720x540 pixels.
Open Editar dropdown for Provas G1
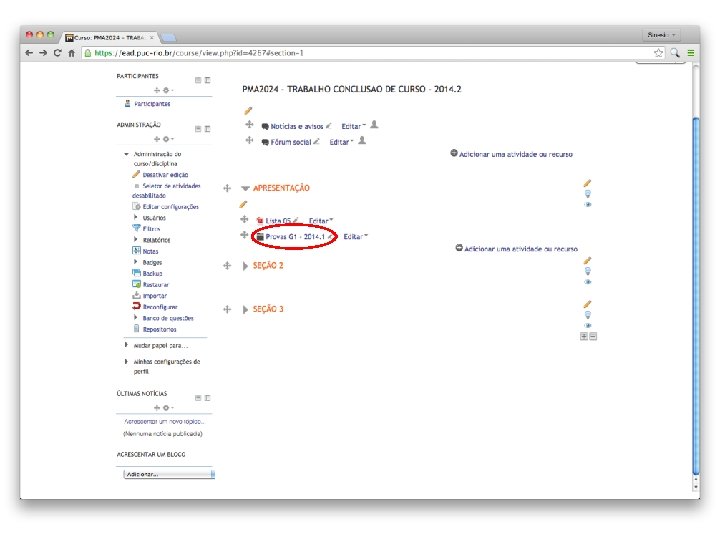coord(356,236)
